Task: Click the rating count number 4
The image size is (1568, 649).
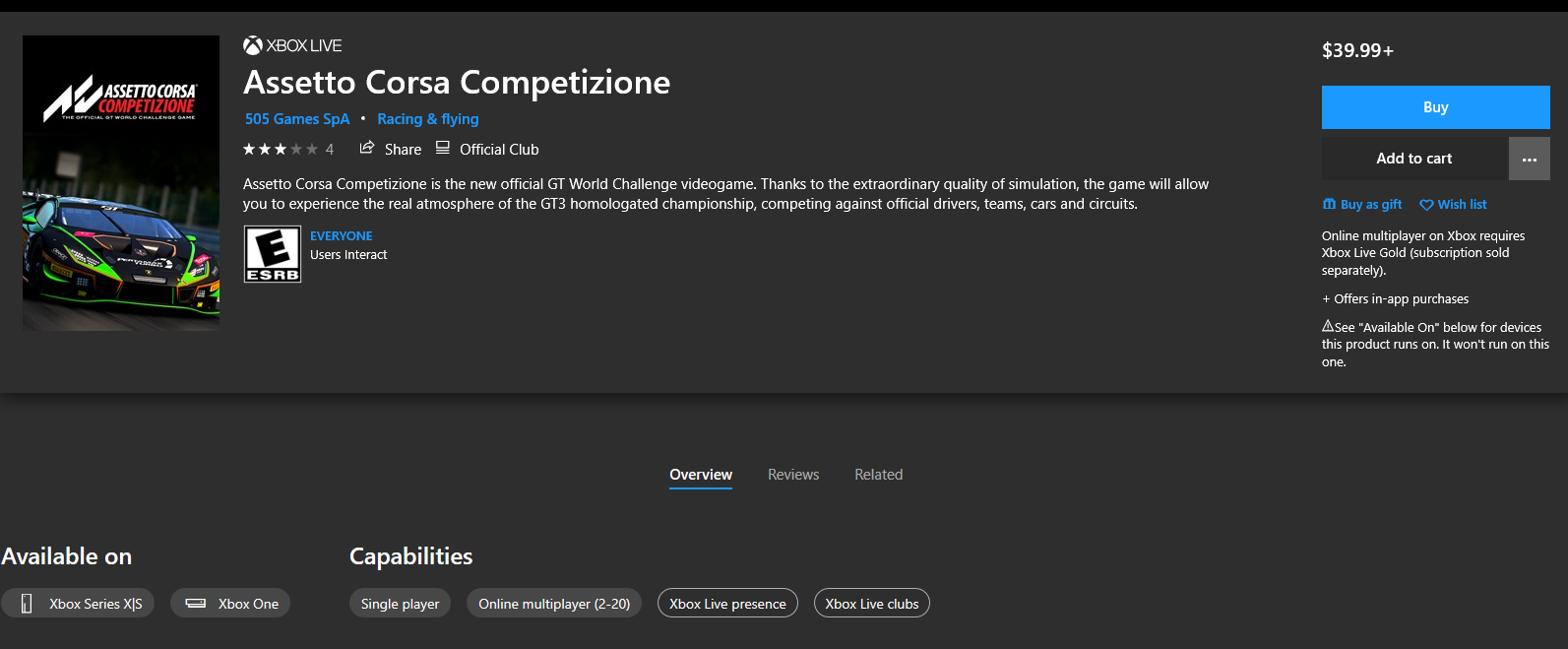Action: coord(330,150)
